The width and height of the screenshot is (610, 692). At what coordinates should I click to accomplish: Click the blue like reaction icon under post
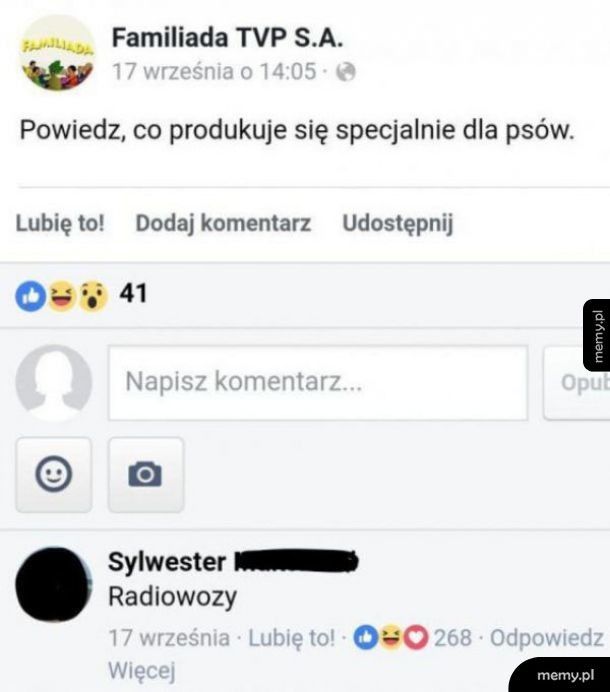click(x=30, y=296)
